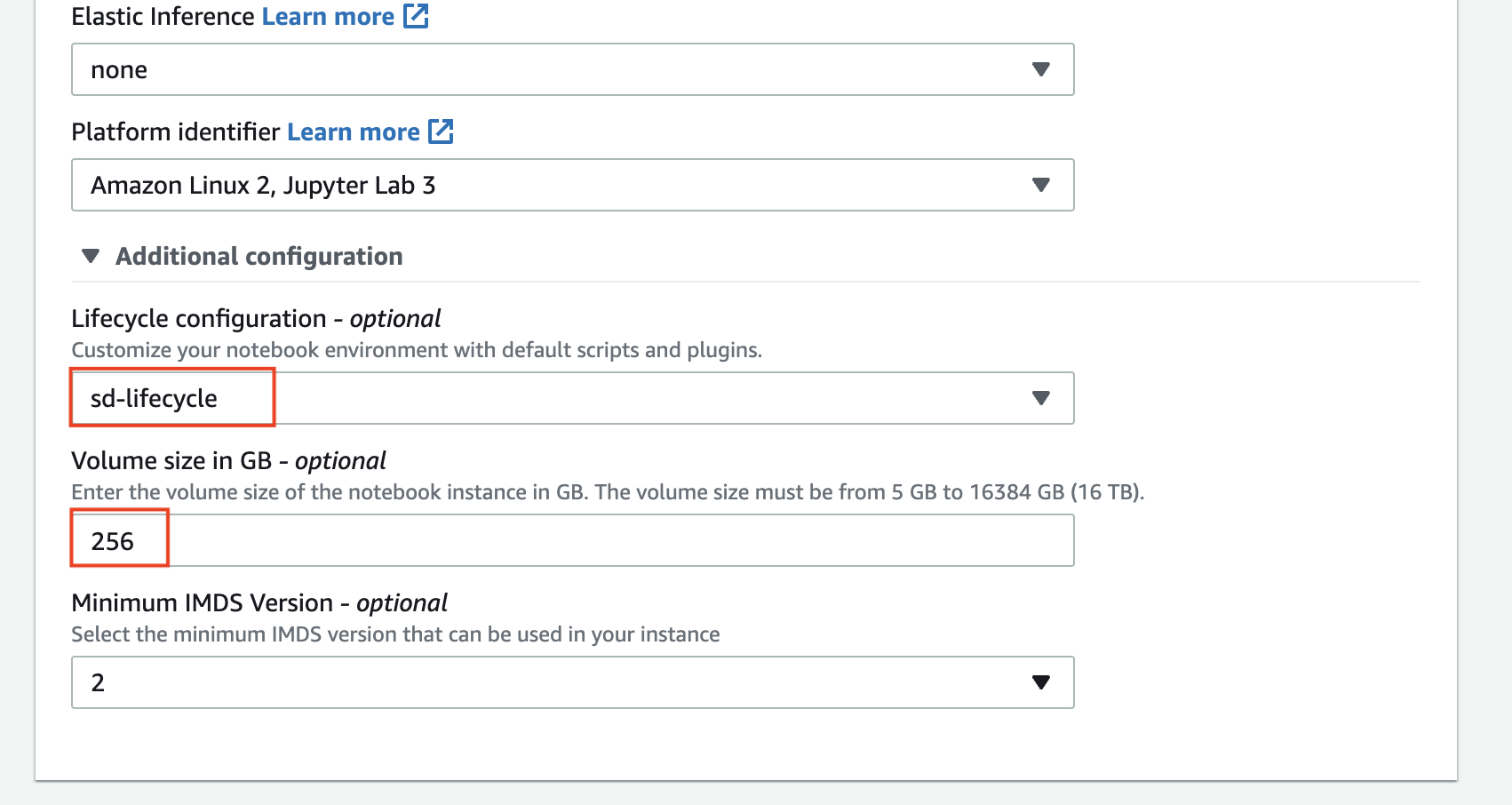
Task: Click the Platform identifier external link icon
Action: (x=441, y=132)
